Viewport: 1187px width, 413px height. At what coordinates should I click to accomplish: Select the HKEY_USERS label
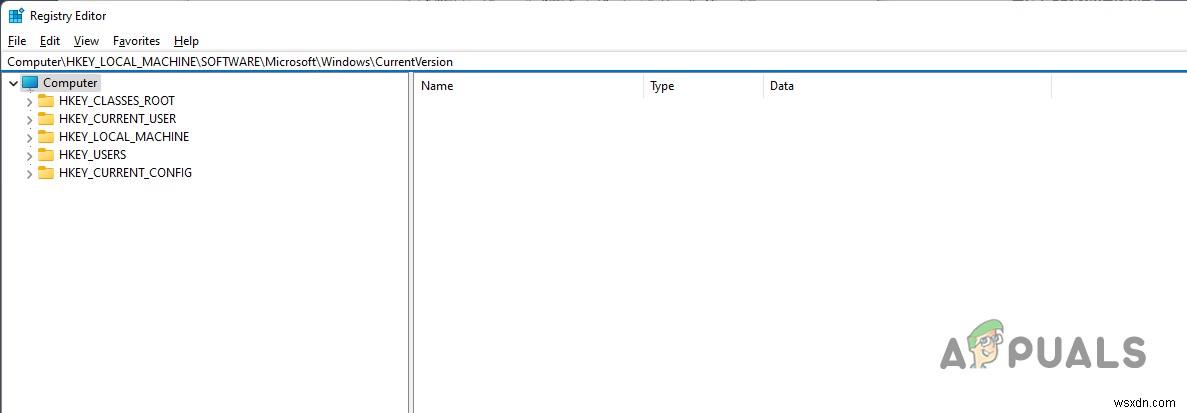point(92,154)
